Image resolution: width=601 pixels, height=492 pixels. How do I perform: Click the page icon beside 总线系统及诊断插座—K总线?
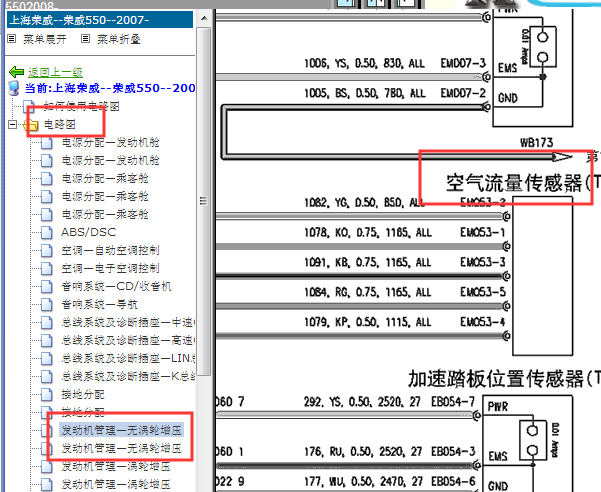coord(47,376)
